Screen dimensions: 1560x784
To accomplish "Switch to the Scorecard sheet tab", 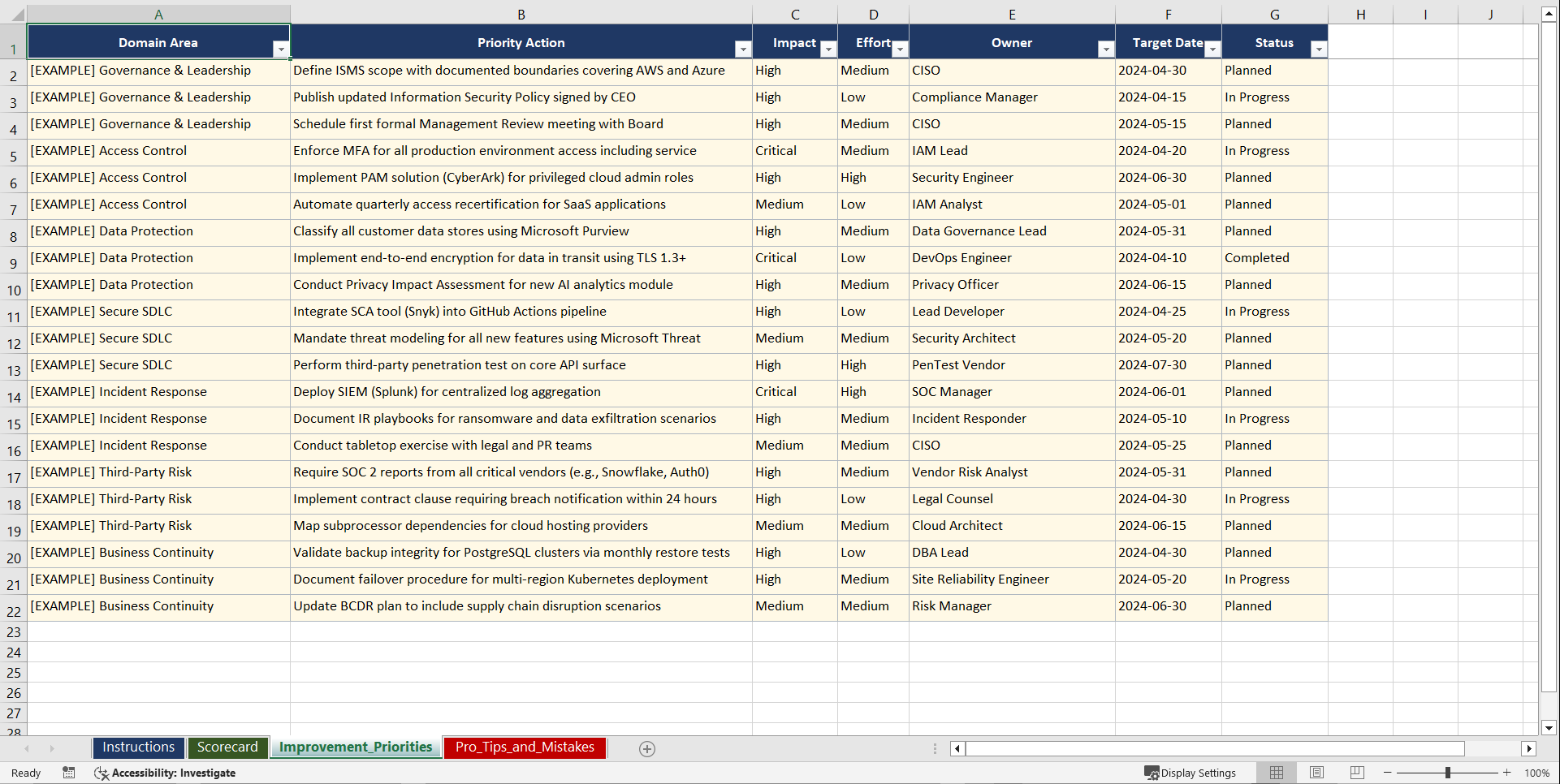I will point(227,747).
